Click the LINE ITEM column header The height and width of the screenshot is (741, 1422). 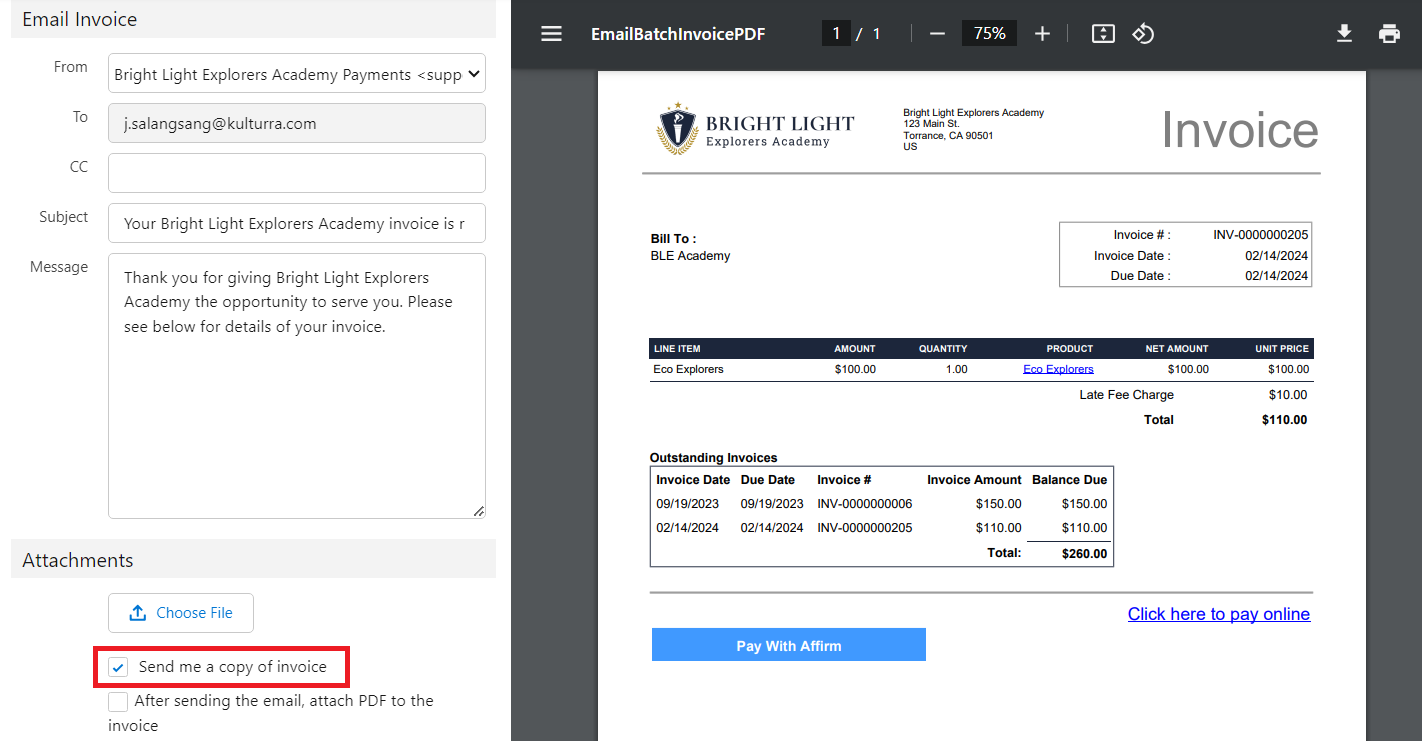point(677,349)
